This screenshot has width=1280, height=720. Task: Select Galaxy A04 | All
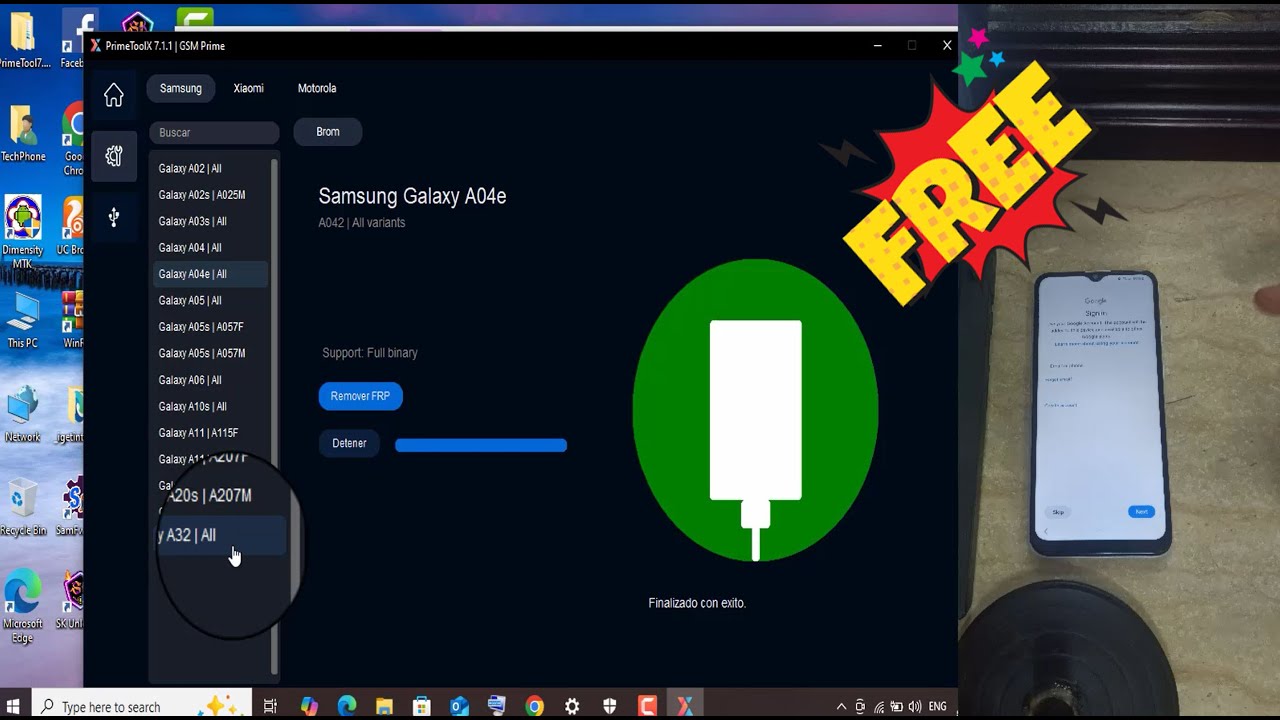210,248
